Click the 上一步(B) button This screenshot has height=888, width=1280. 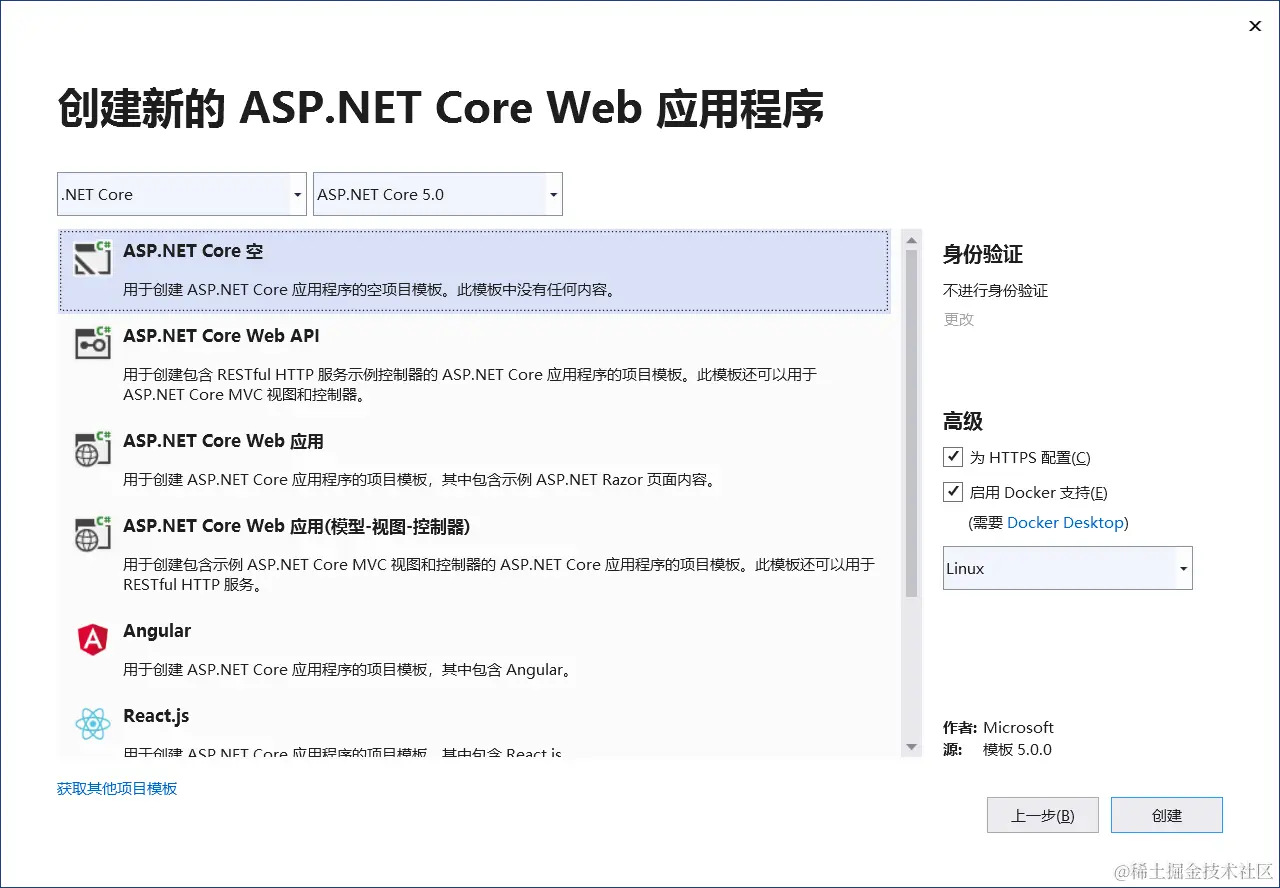coord(1043,815)
